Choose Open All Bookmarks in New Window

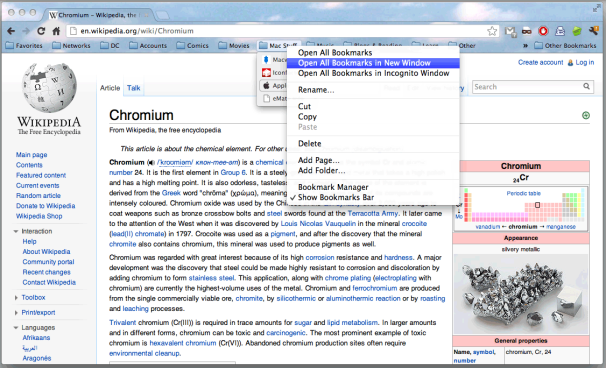373,63
